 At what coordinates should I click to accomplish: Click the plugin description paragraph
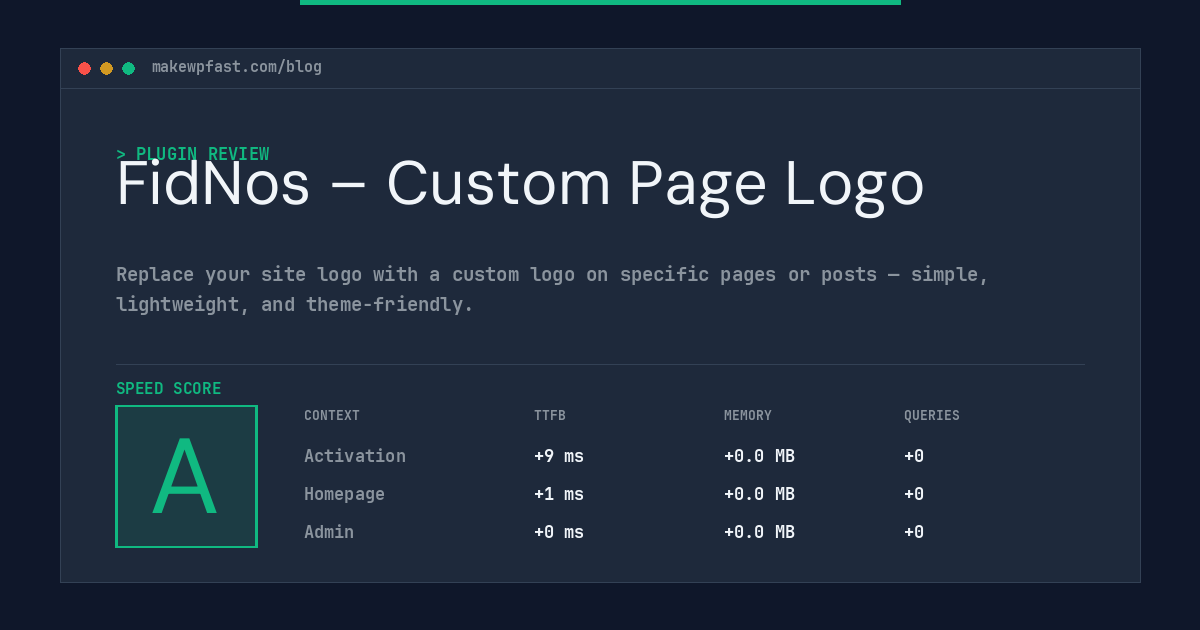coord(552,289)
